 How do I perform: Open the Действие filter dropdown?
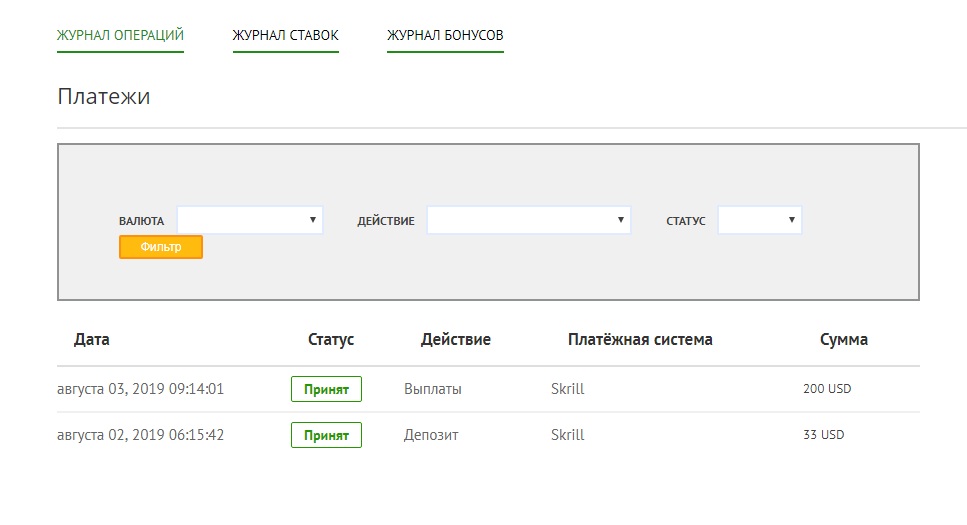[x=528, y=220]
